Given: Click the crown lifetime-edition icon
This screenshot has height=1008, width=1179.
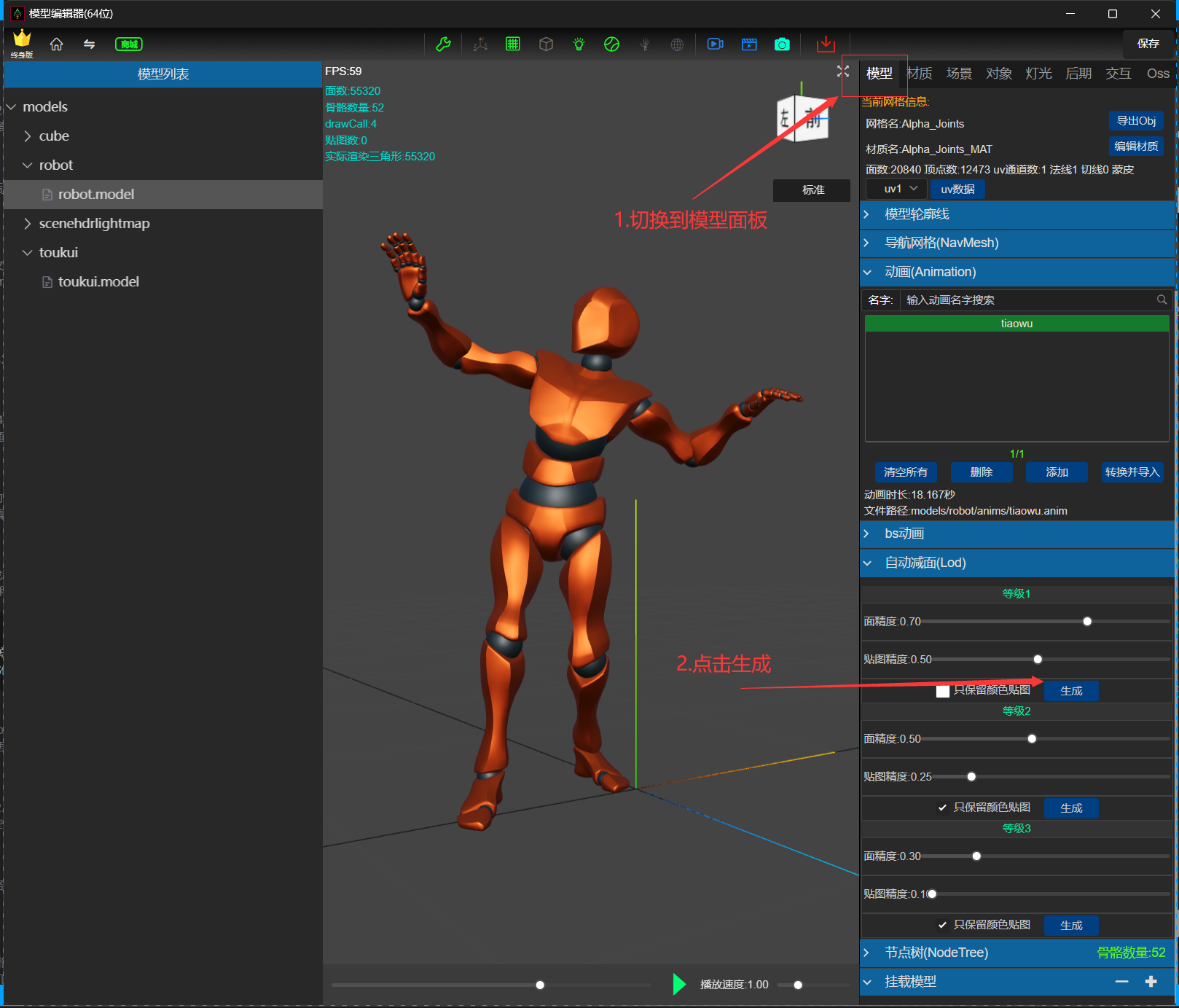Looking at the screenshot, I should pos(22,42).
